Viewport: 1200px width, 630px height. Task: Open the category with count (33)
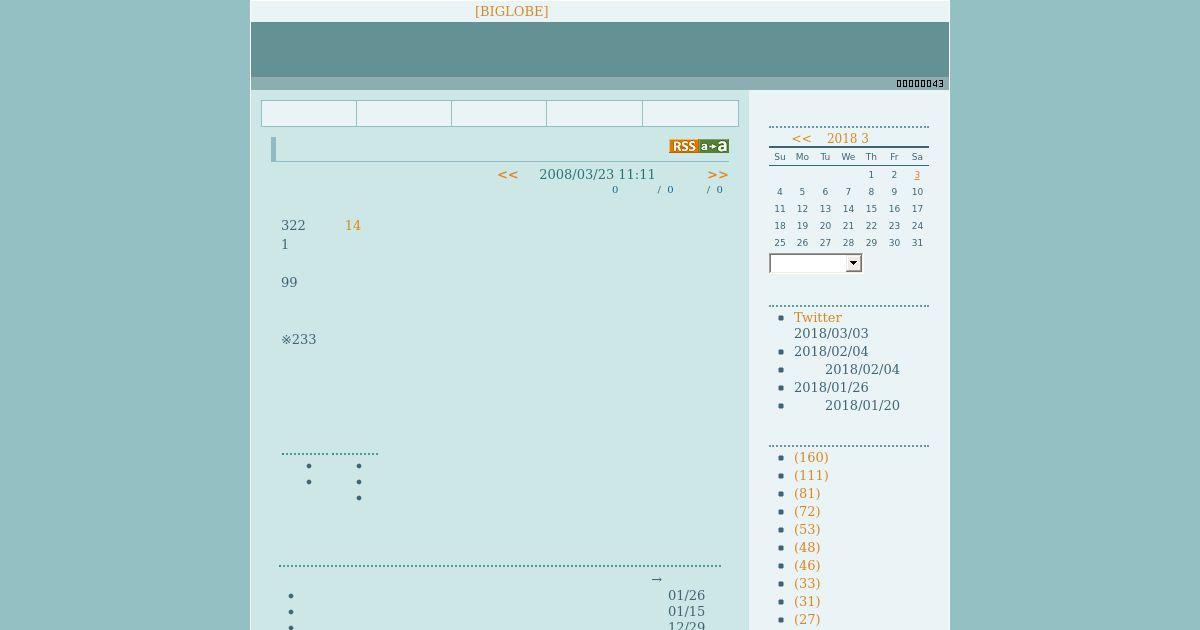[807, 584]
